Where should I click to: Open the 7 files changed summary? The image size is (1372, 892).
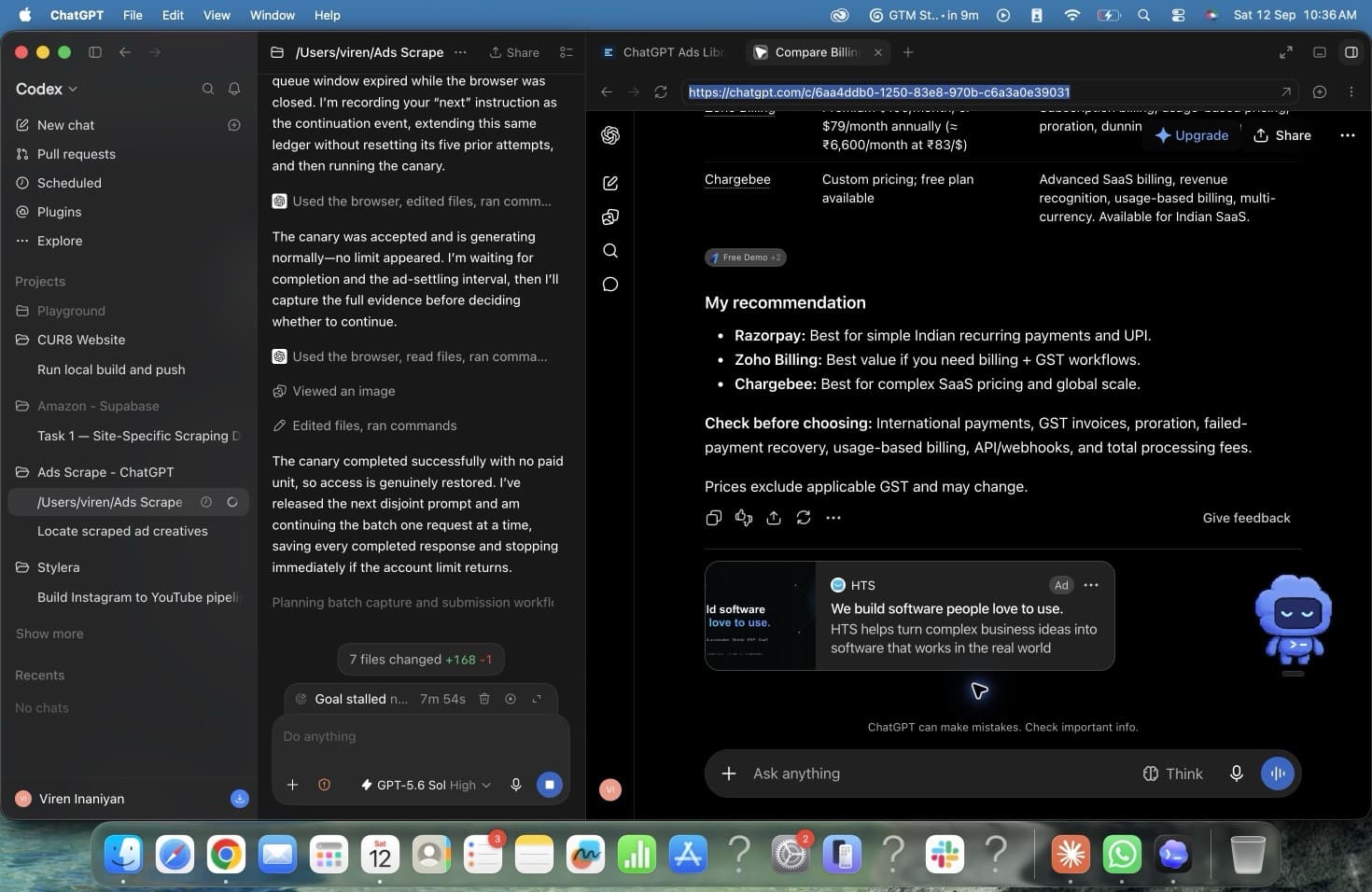pyautogui.click(x=421, y=660)
